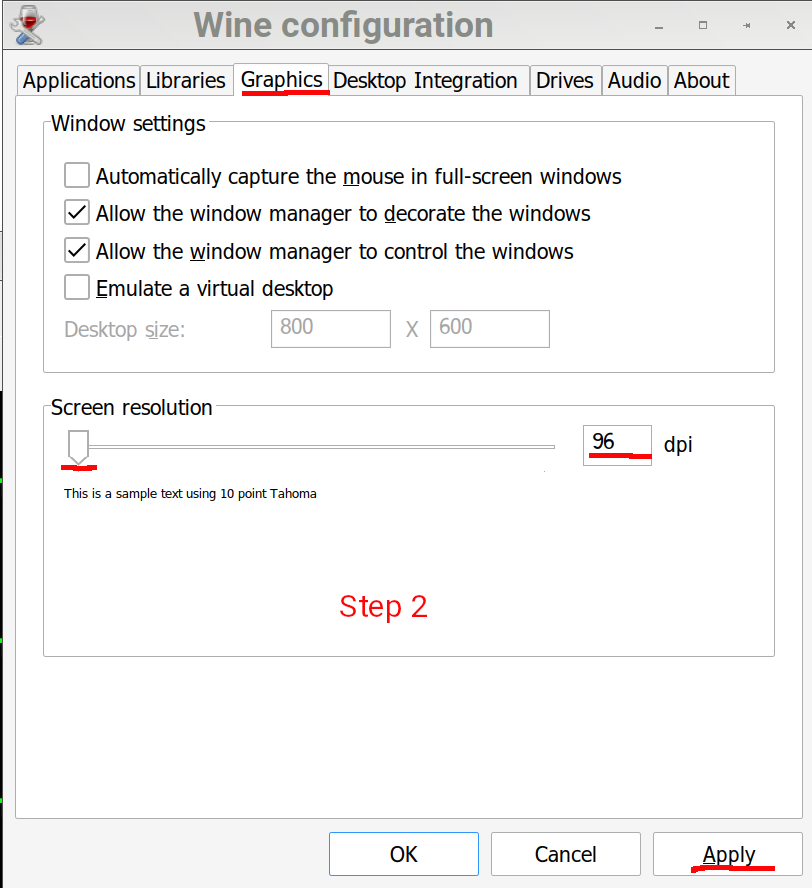The image size is (812, 888).
Task: Enable Emulate a virtual desktop
Action: tap(76, 287)
